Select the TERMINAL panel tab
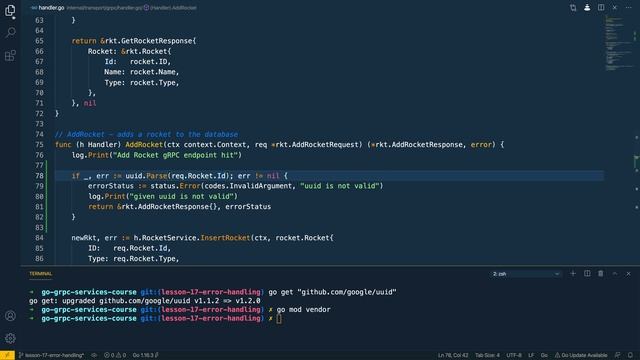 click(x=40, y=274)
